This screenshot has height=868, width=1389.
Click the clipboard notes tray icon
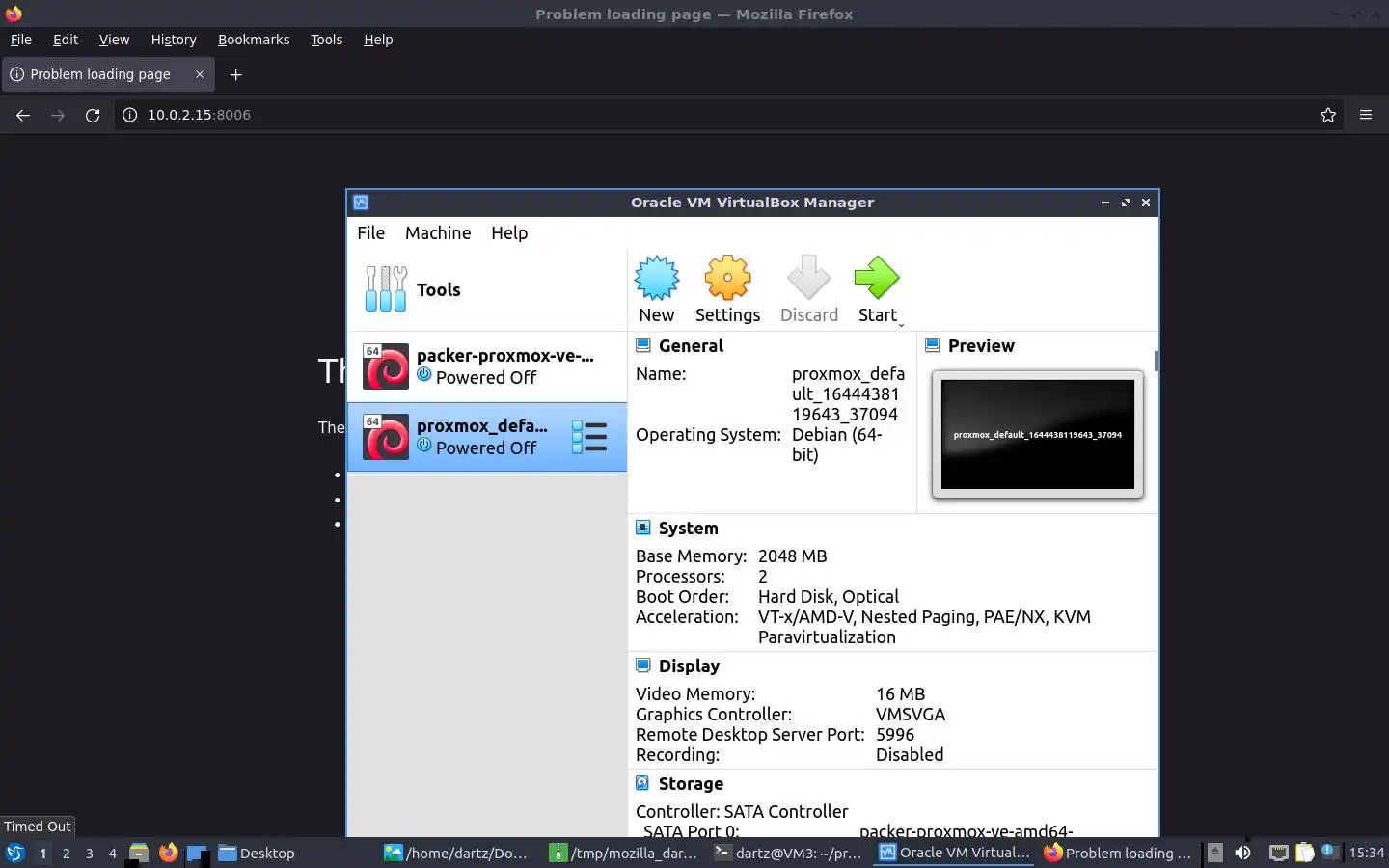pos(1304,853)
